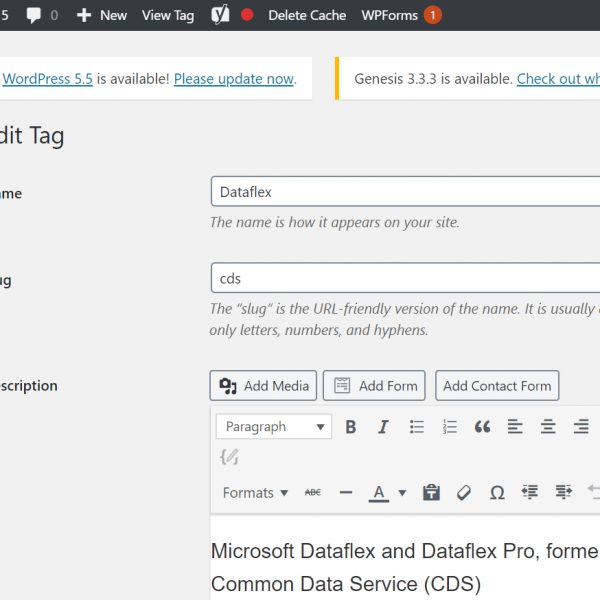Clear formatting with the eraser icon

coord(464,492)
